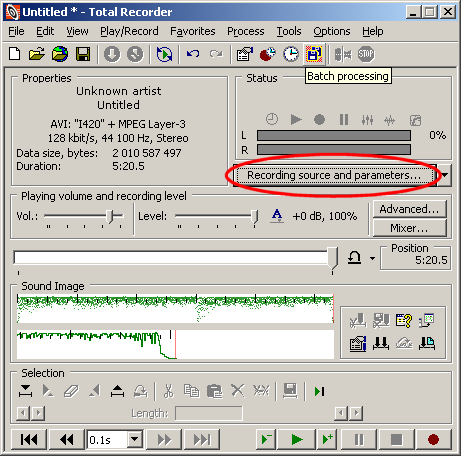Copy the selection using the copy icon
The height and width of the screenshot is (456, 461).
[191, 391]
